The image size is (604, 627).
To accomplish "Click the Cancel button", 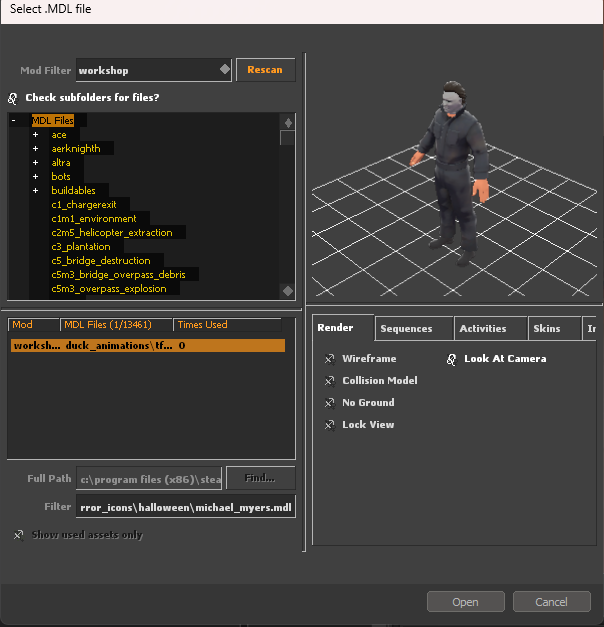I will [552, 602].
